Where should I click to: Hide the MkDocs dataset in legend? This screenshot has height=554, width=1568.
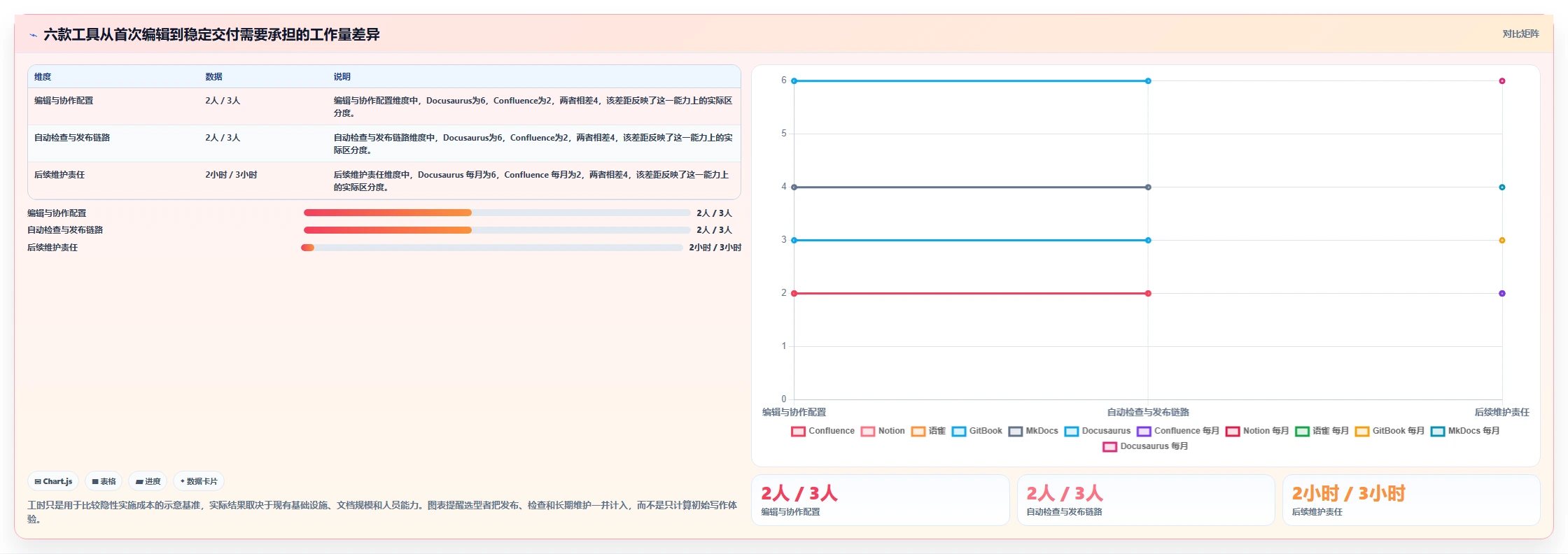coord(1033,431)
